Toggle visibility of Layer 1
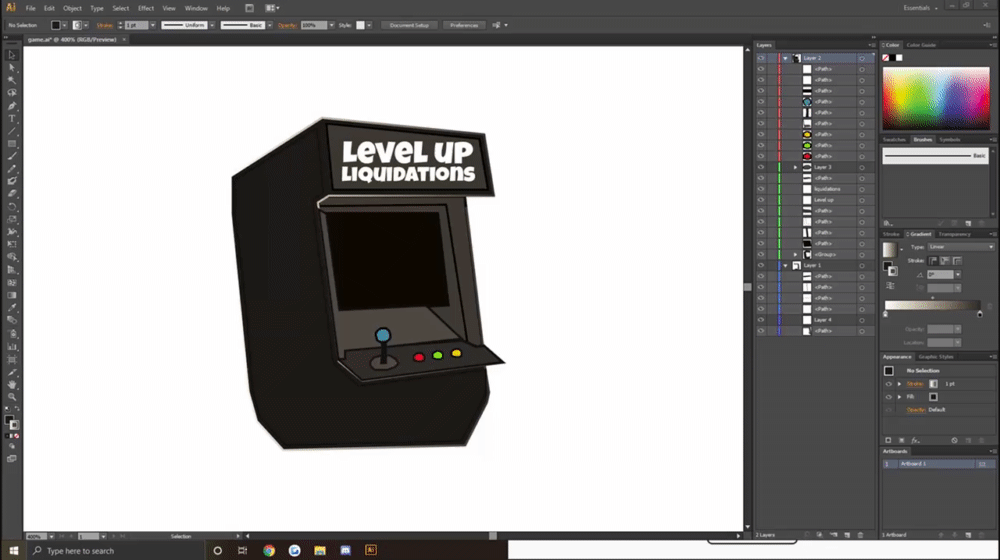This screenshot has width=1000, height=560. click(x=761, y=265)
